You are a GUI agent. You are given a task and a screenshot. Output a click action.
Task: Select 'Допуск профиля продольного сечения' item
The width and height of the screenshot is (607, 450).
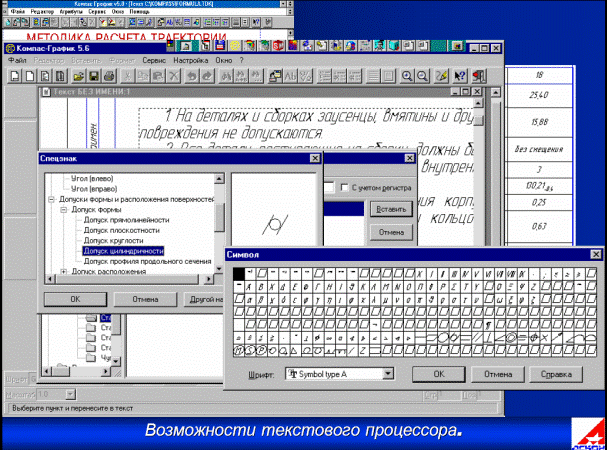coord(147,261)
